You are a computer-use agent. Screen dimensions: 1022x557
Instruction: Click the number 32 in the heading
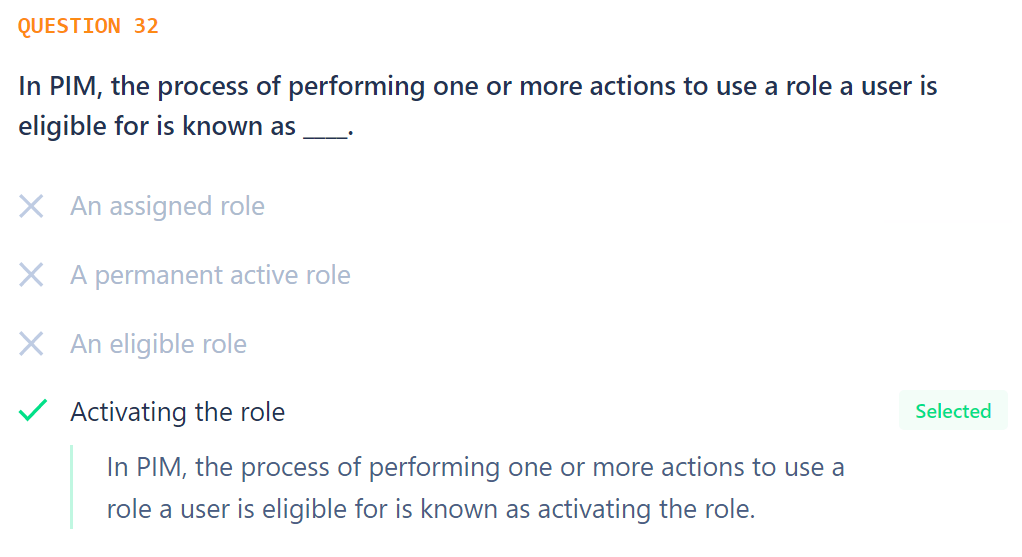146,26
